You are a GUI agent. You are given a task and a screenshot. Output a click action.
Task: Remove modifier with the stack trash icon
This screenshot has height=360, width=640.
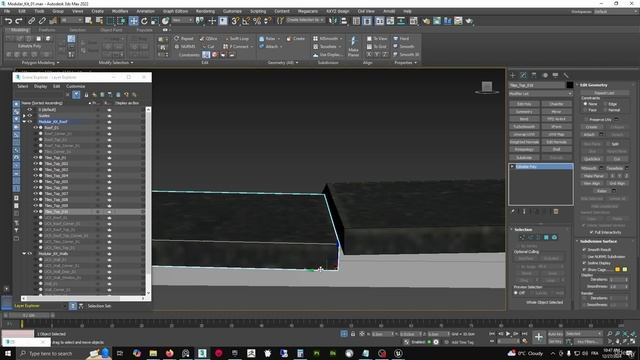click(x=556, y=211)
